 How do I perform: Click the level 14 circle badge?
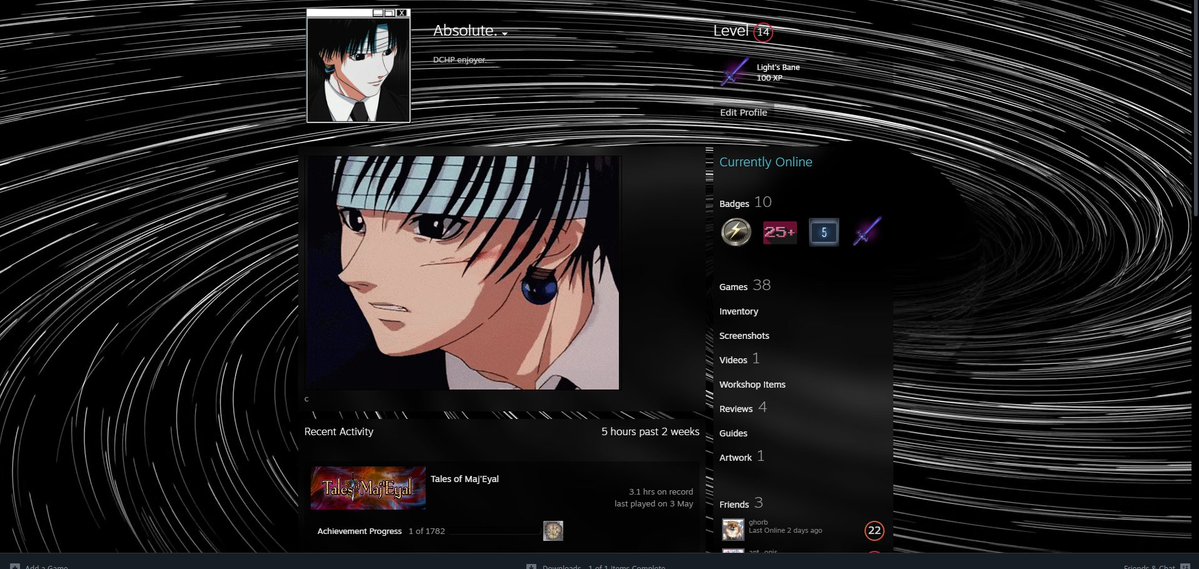pos(763,32)
